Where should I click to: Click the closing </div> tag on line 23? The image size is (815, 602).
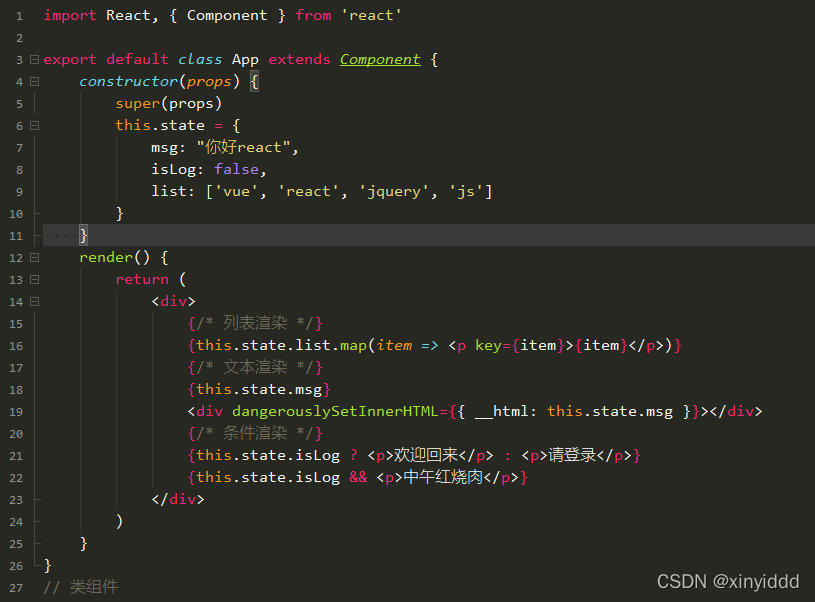click(x=178, y=500)
